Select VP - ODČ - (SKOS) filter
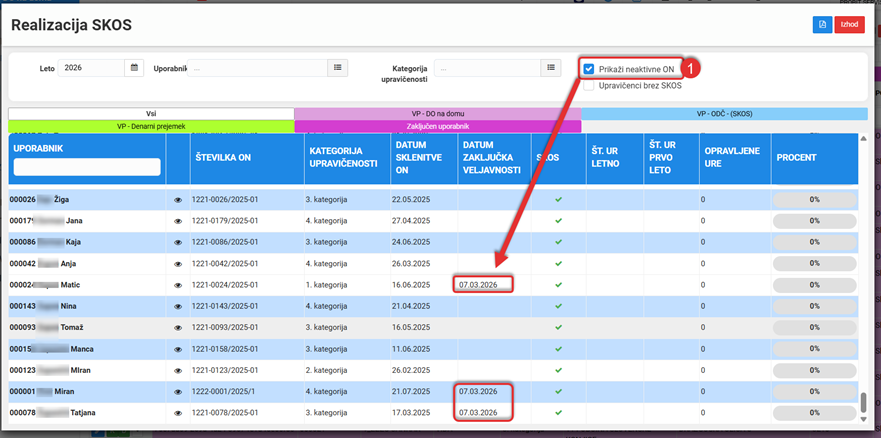This screenshot has height=438, width=881. pos(725,113)
